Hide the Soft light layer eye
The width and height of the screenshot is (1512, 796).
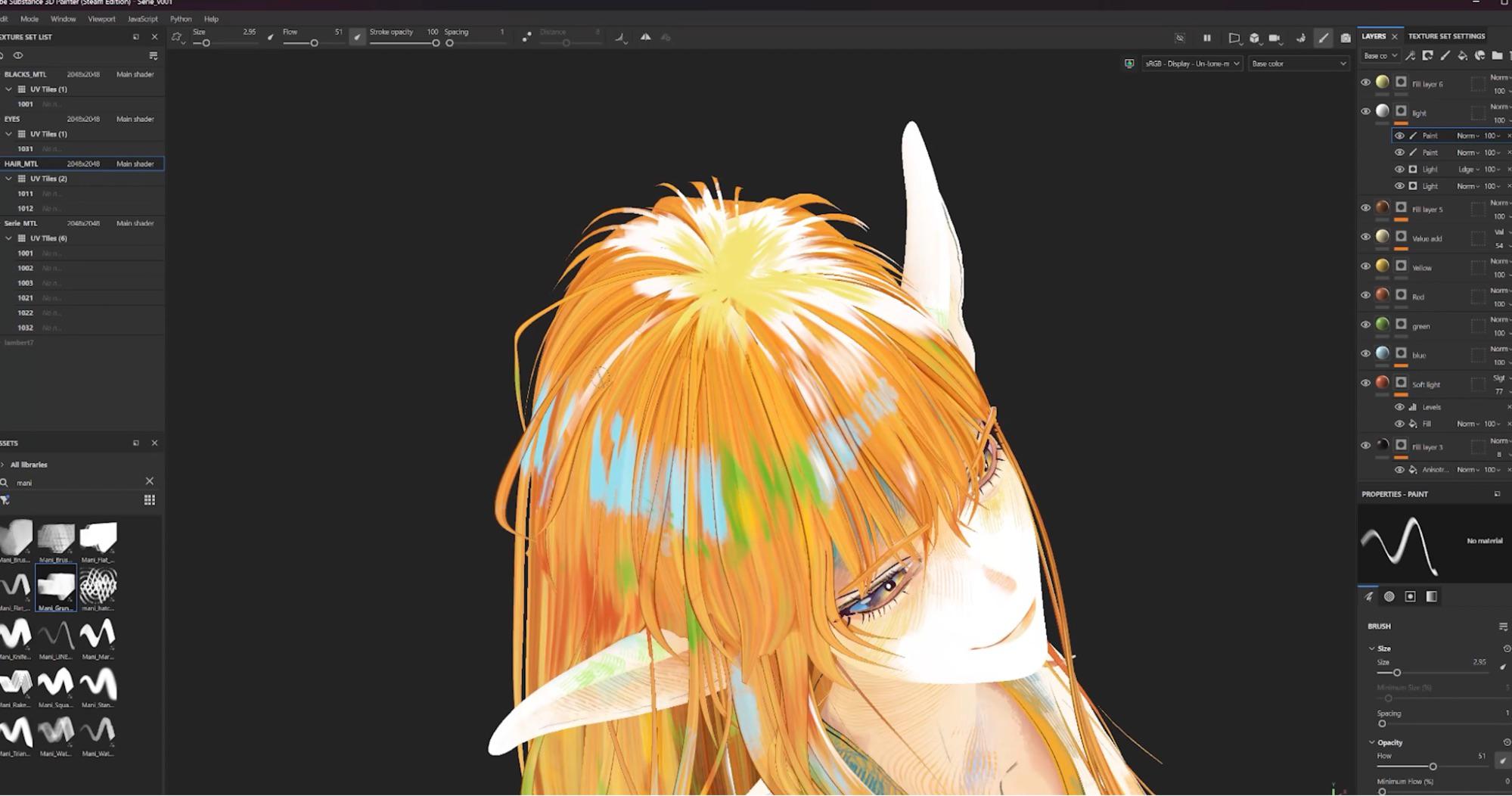coord(1366,383)
